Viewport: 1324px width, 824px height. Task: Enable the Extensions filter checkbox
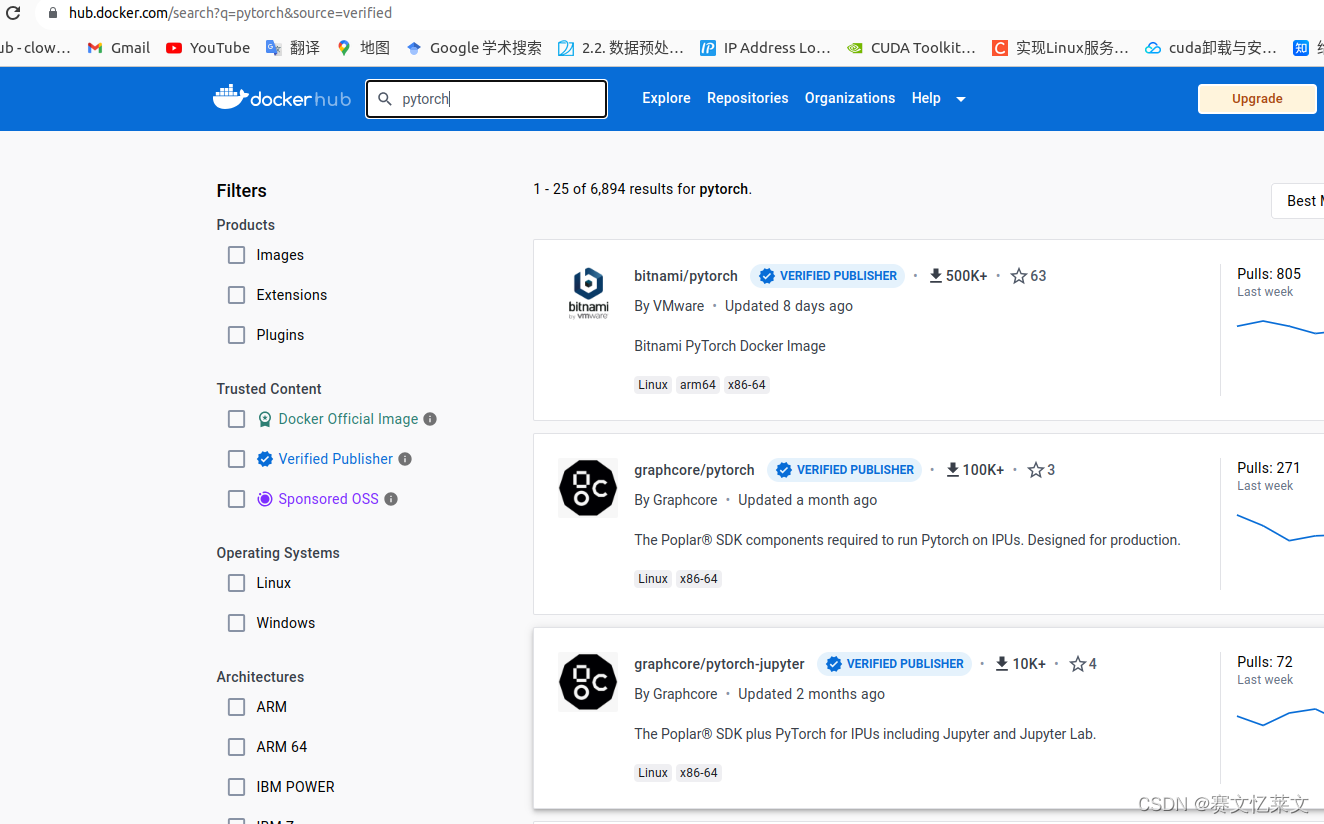click(236, 295)
